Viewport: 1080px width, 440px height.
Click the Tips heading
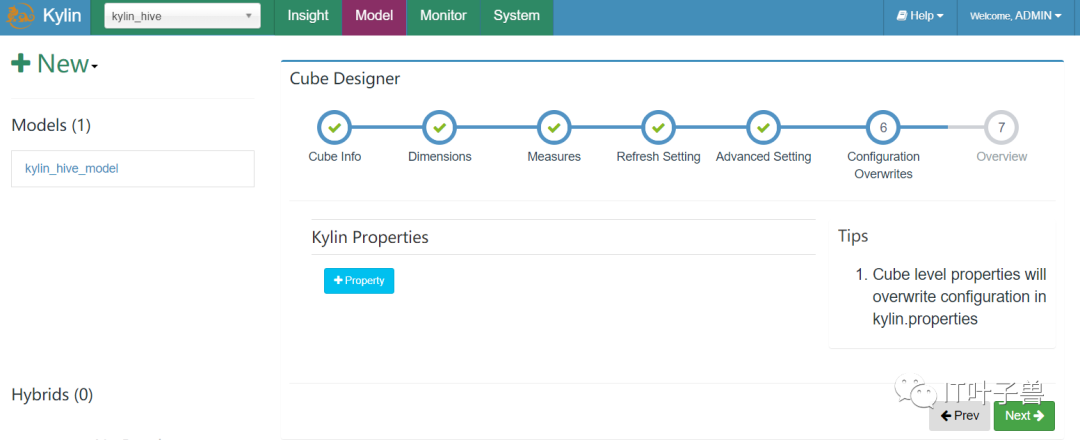click(853, 236)
